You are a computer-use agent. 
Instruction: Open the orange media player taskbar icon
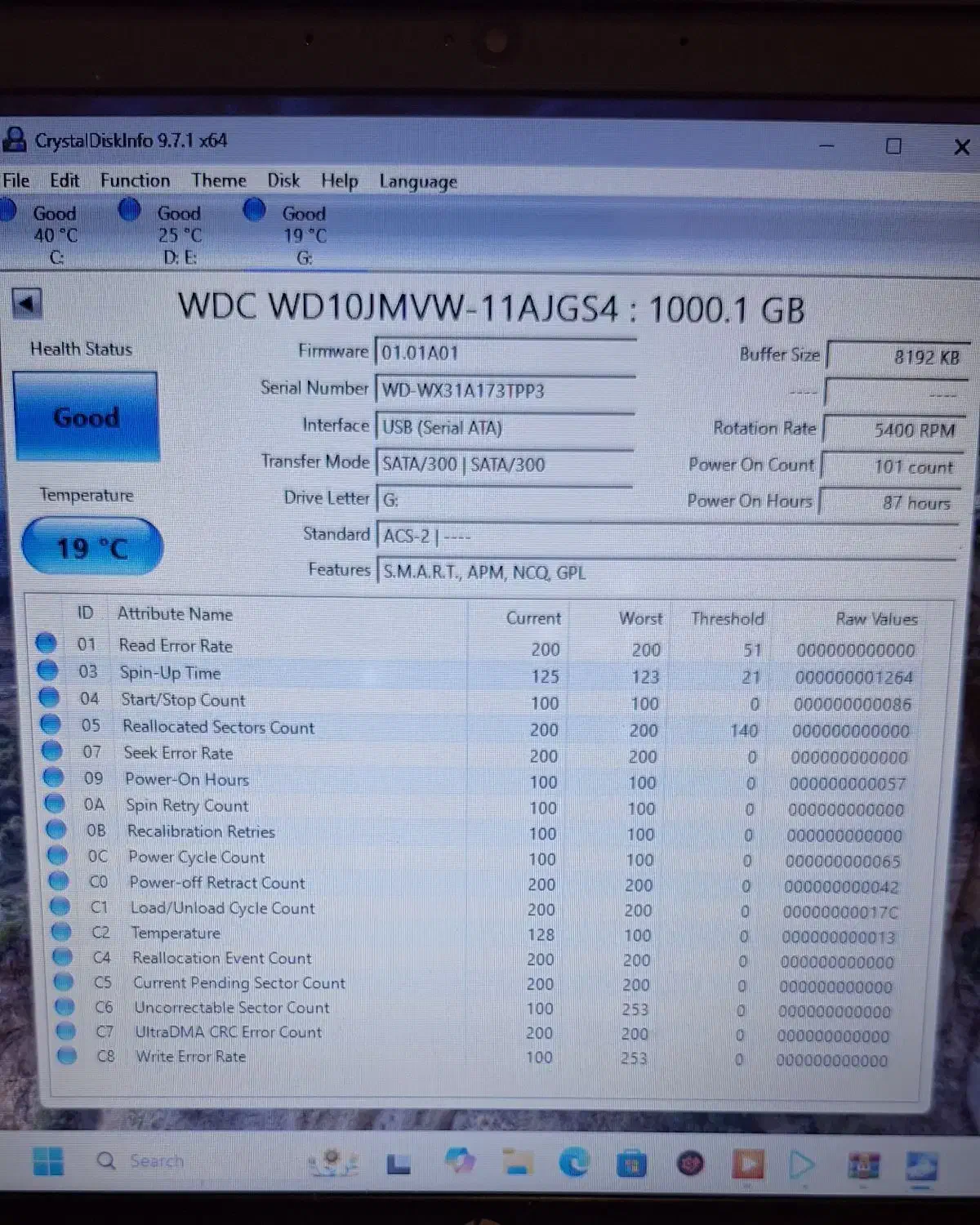coord(747,1163)
